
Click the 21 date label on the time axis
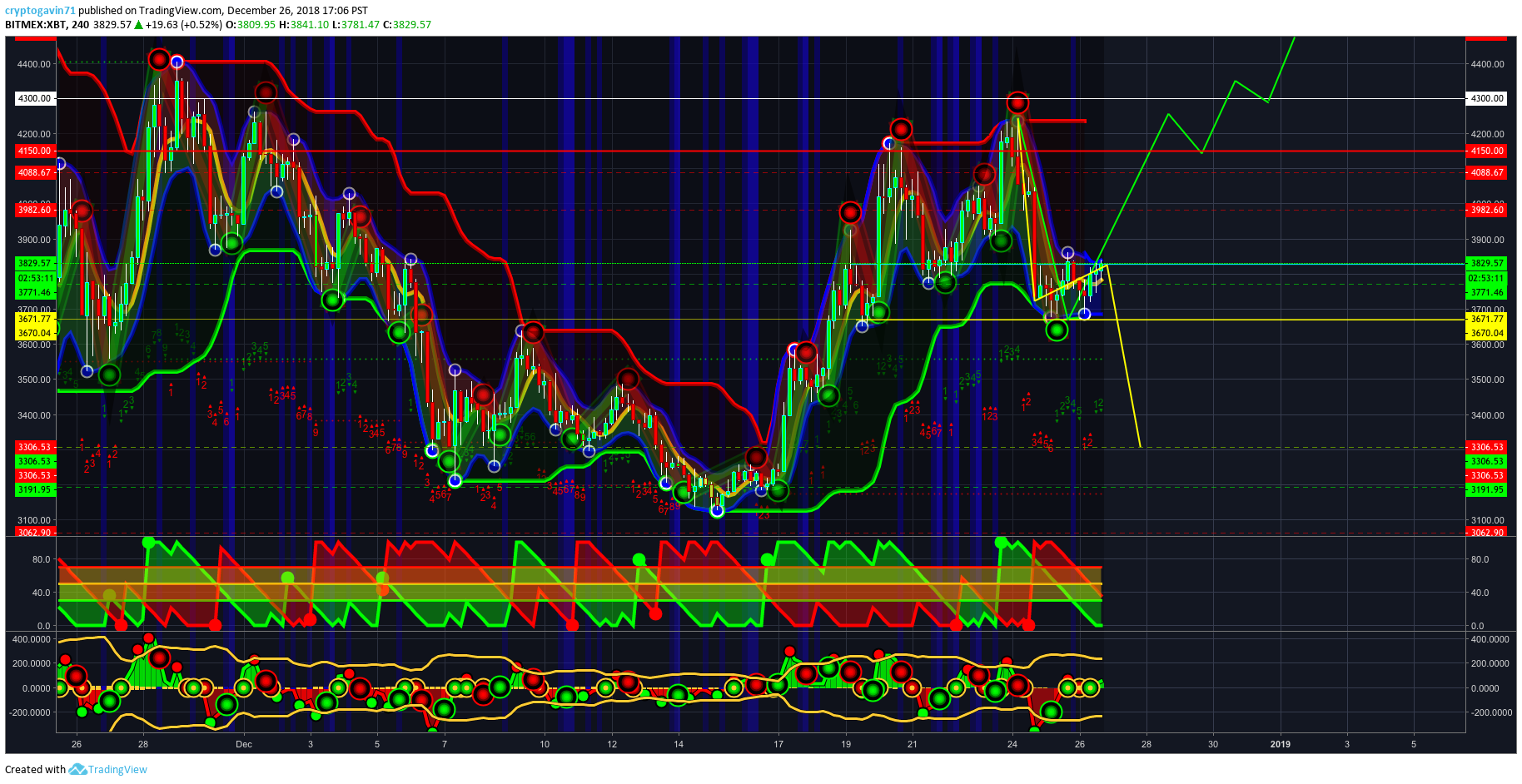tap(913, 744)
